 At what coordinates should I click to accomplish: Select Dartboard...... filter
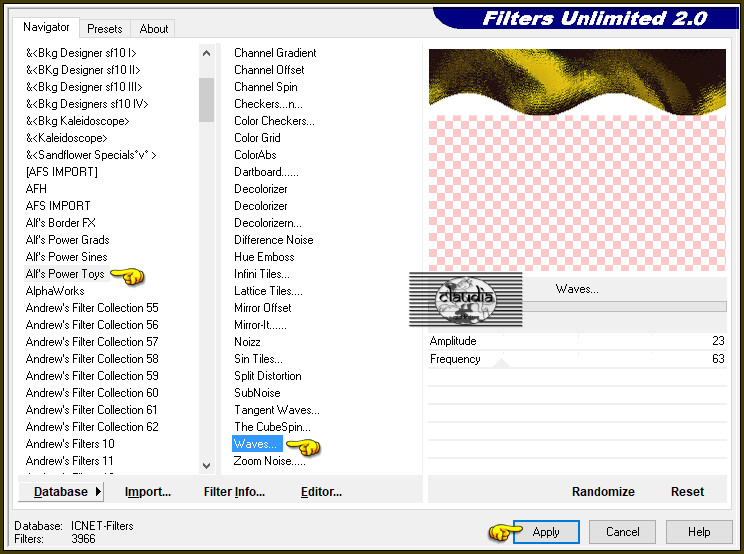tap(266, 172)
